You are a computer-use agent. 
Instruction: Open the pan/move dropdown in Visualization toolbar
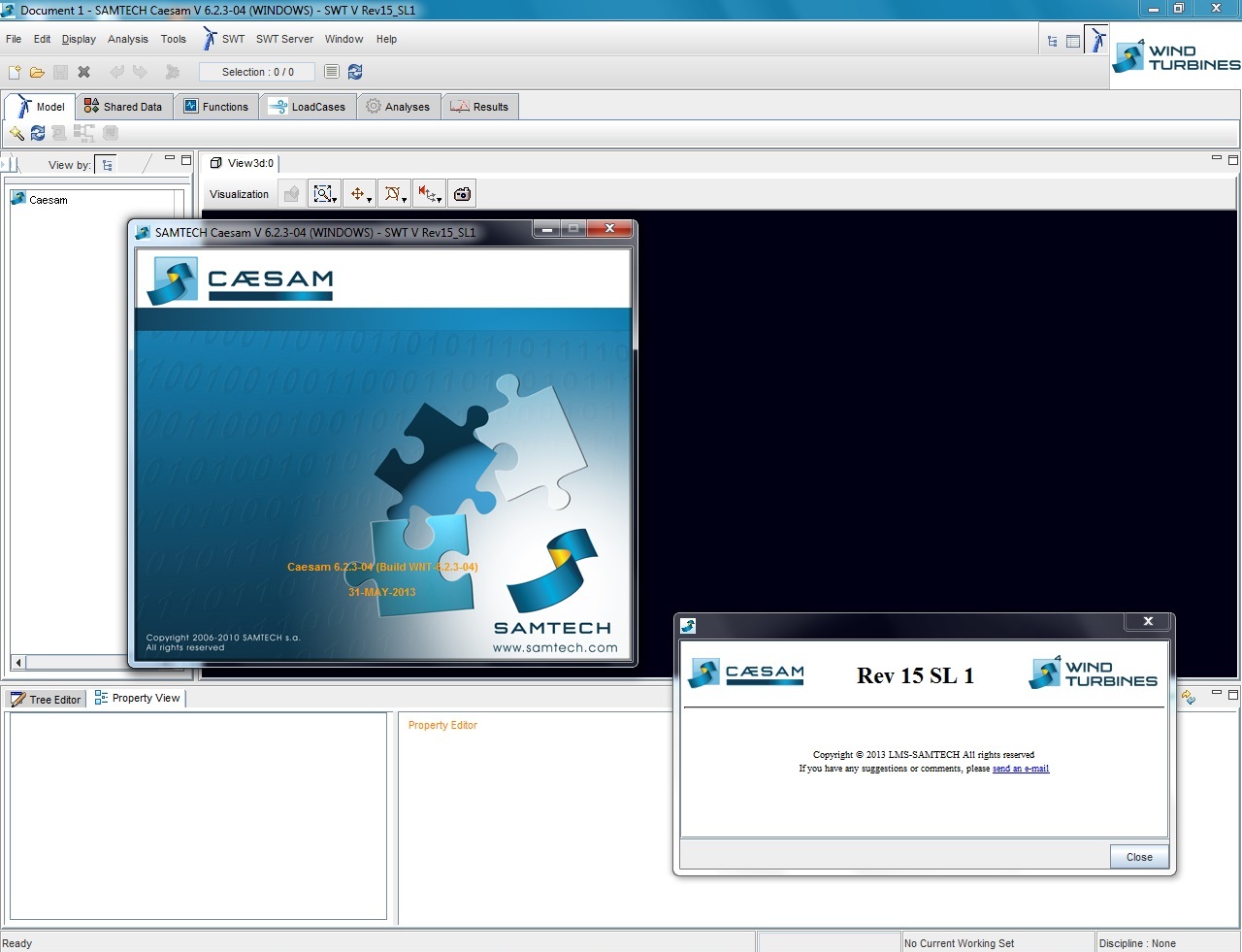coord(360,194)
